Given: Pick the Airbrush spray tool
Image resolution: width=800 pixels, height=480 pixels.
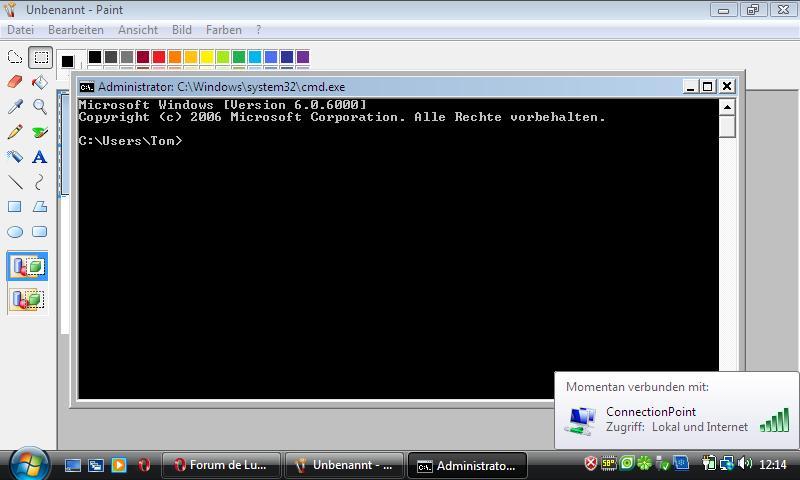Looking at the screenshot, I should coord(15,157).
